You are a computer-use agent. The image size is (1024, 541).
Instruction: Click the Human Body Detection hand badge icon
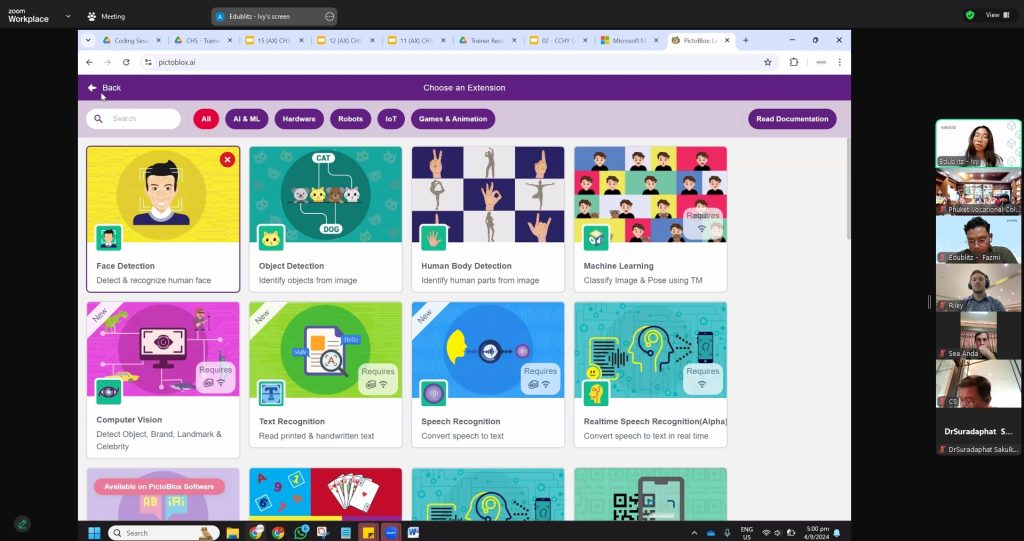pyautogui.click(x=434, y=238)
